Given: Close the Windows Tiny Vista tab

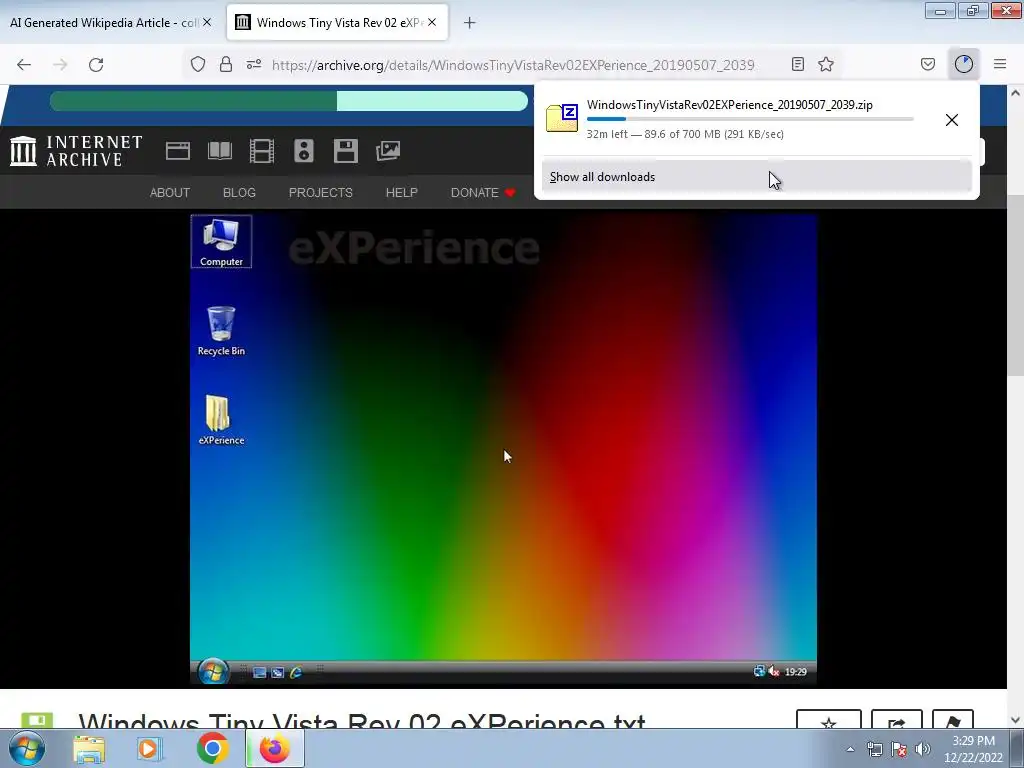Looking at the screenshot, I should coord(432,22).
